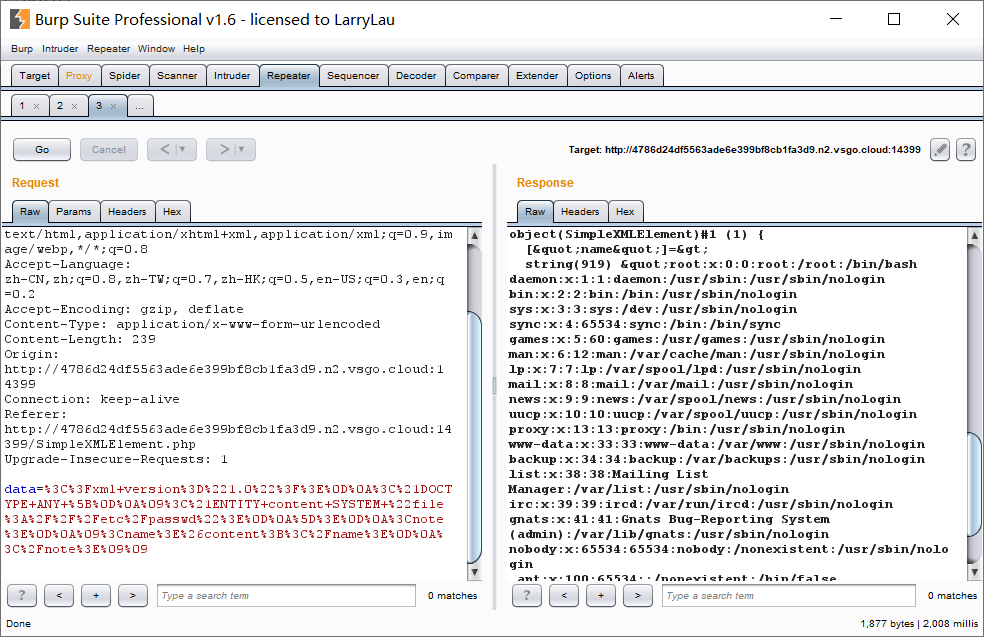Switch to the Intruder main tab
Viewport: 984px width, 637px height.
232,75
